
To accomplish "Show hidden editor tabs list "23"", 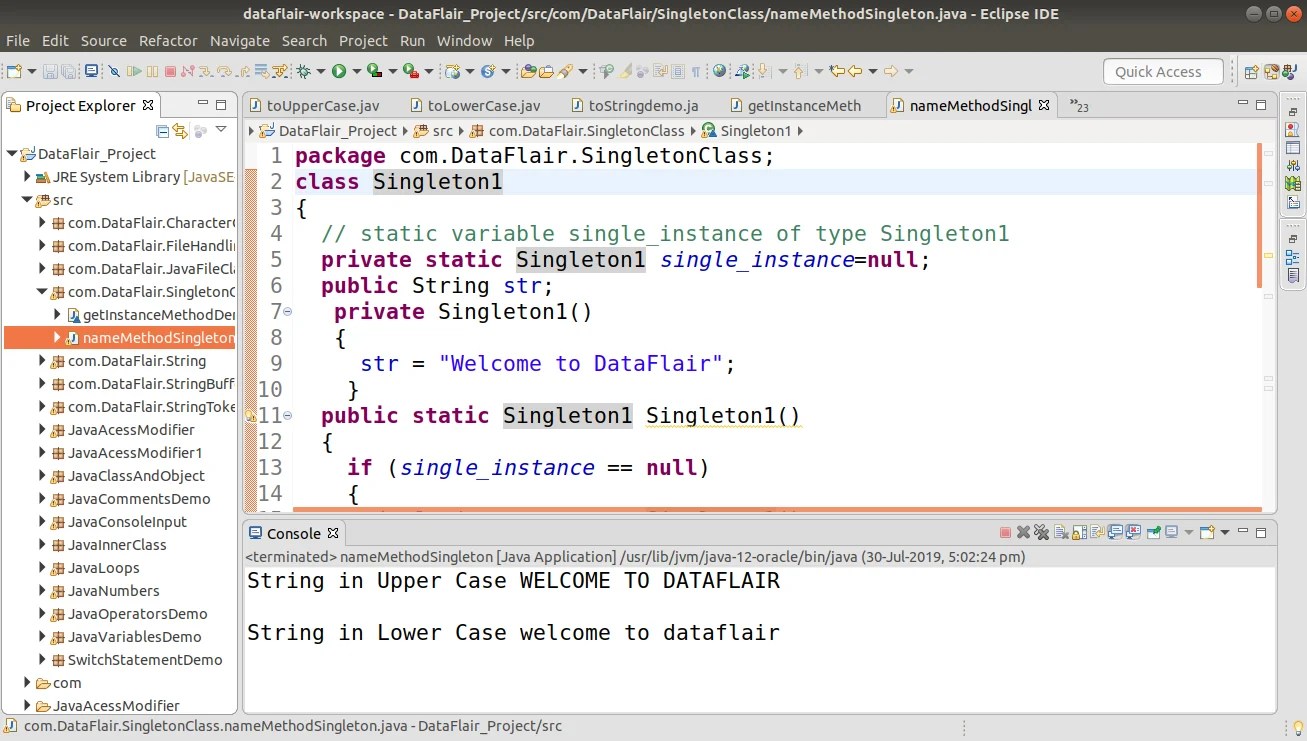I will [x=1079, y=105].
